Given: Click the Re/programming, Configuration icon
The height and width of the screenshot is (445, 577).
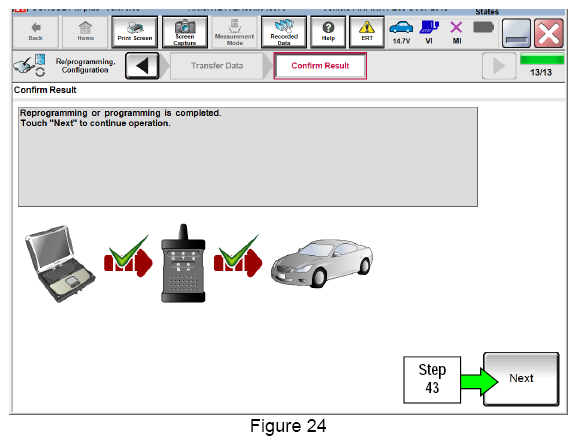Looking at the screenshot, I should pos(29,66).
